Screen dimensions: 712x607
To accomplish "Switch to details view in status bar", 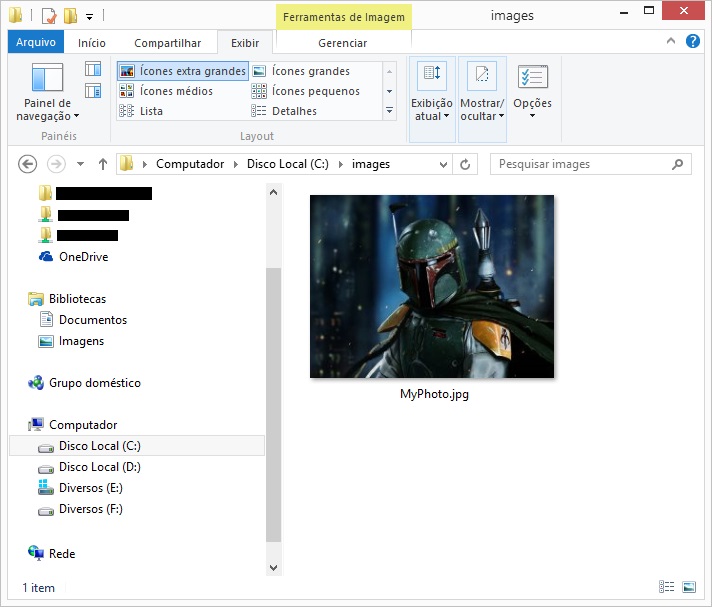I will [667, 587].
